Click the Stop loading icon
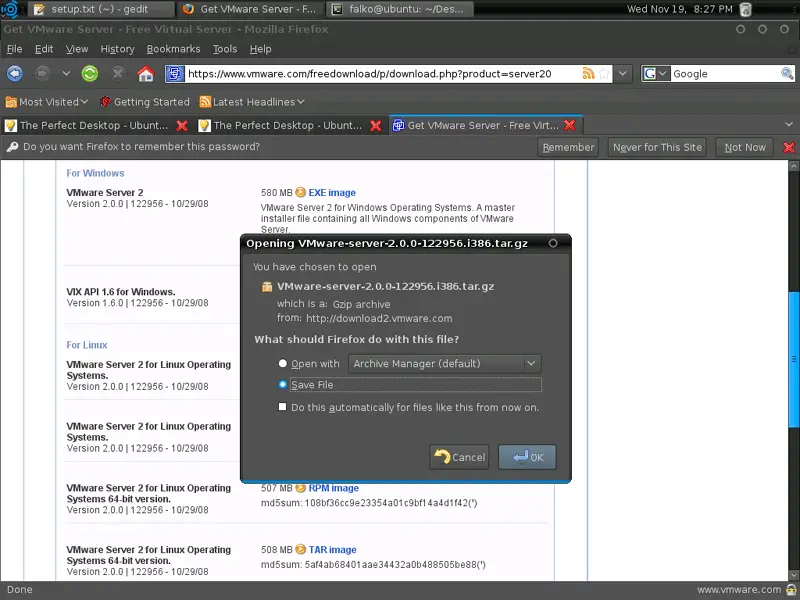This screenshot has width=800, height=600. 118,74
